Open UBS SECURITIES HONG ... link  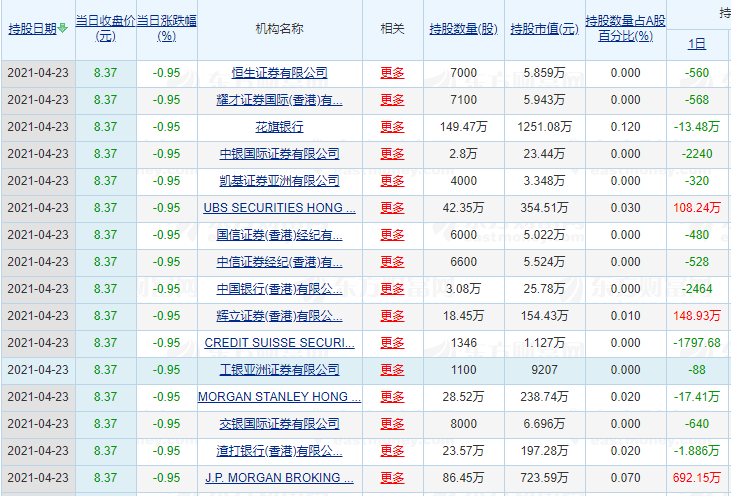pos(279,208)
